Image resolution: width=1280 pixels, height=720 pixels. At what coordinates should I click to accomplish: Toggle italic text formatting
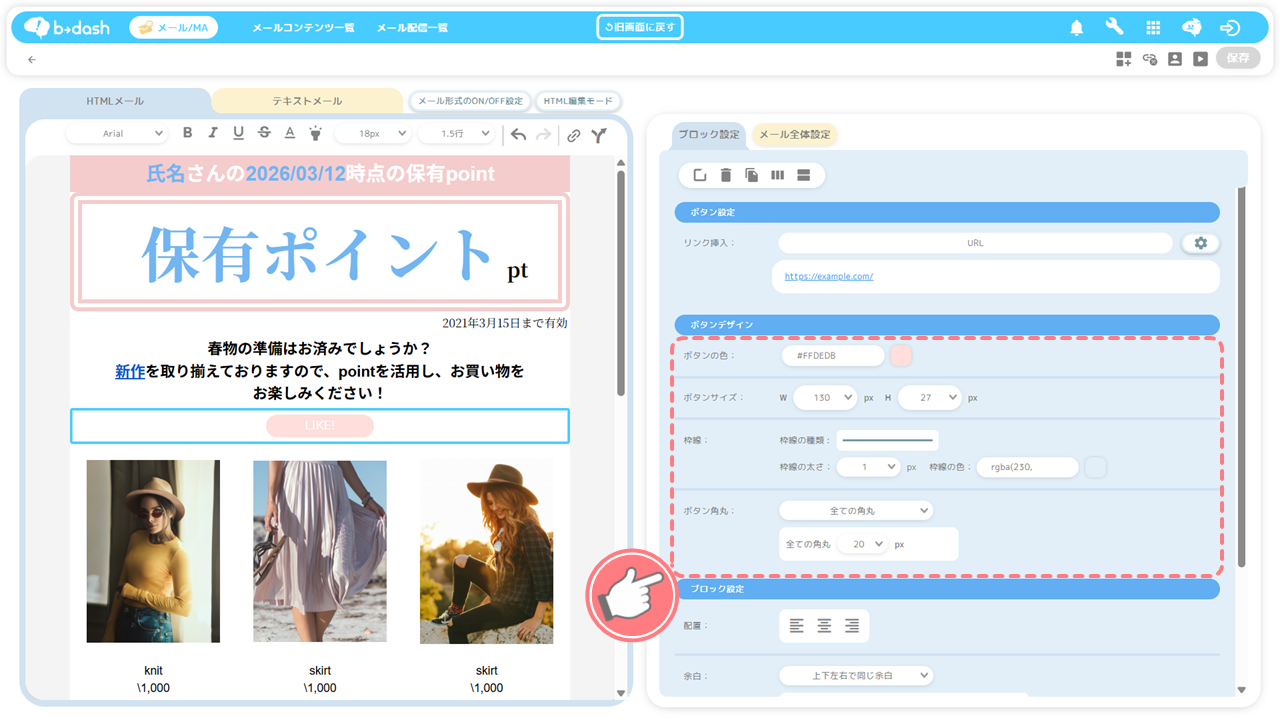pos(212,133)
